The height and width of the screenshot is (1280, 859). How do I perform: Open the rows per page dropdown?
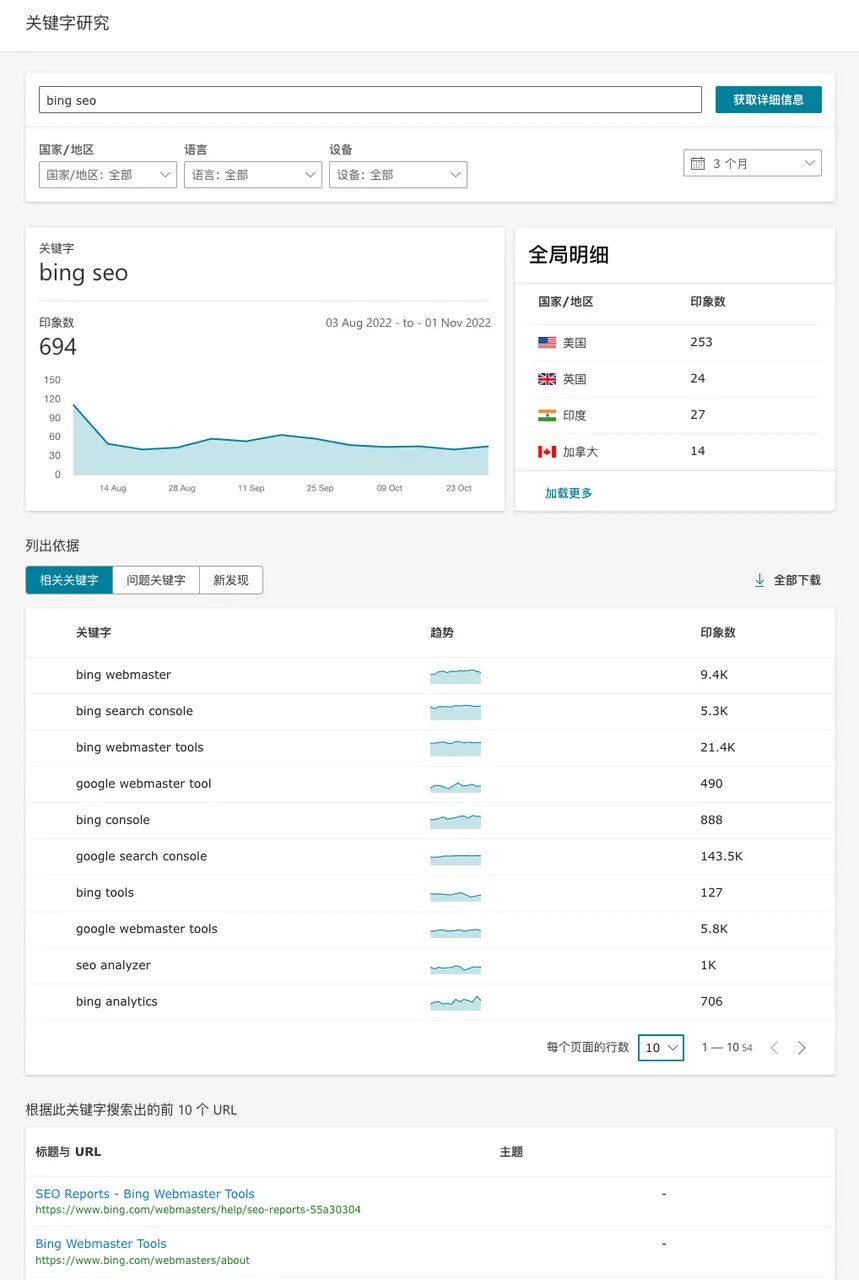pyautogui.click(x=661, y=1047)
